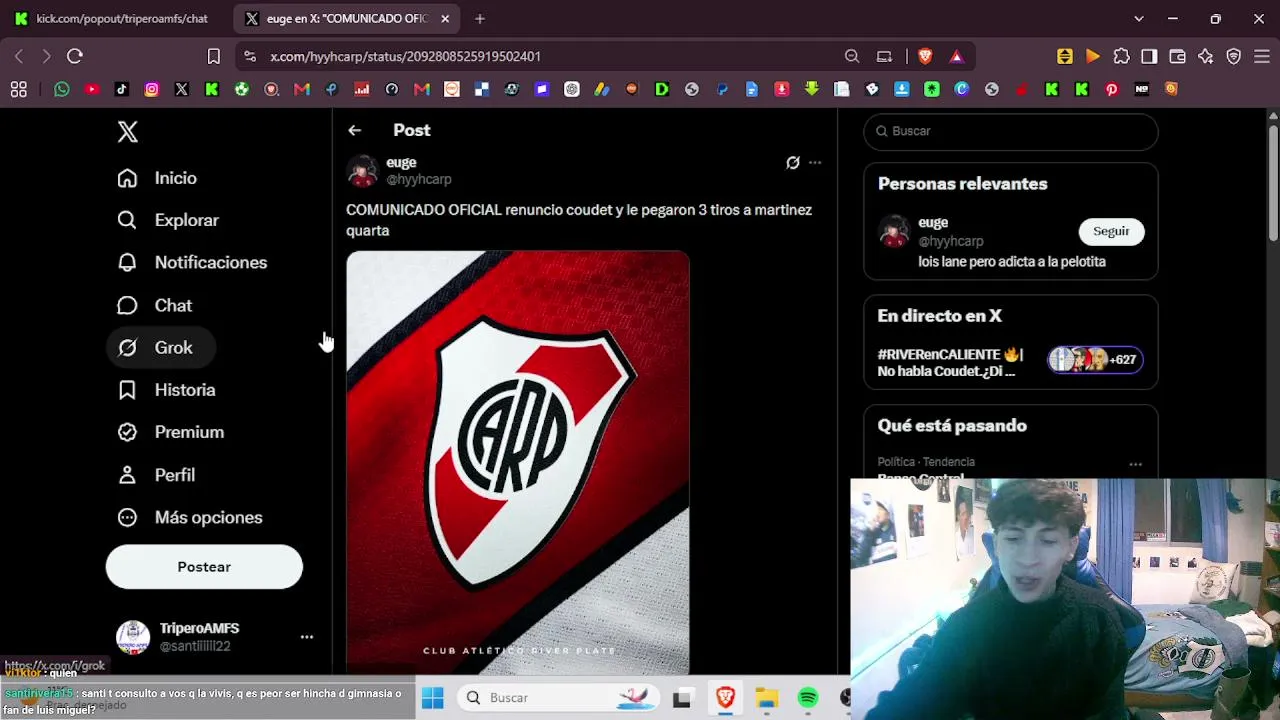Open the Windows Start menu
Image resolution: width=1280 pixels, height=720 pixels.
pyautogui.click(x=432, y=698)
